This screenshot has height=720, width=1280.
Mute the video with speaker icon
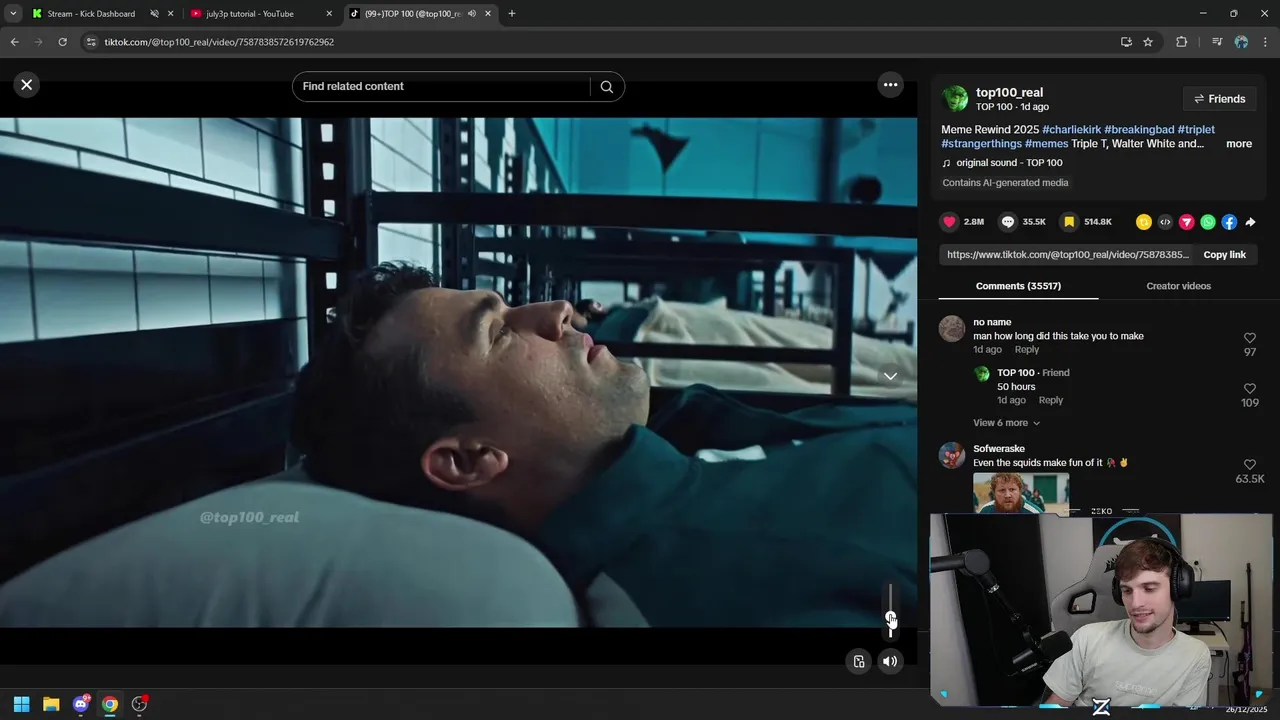tap(890, 661)
